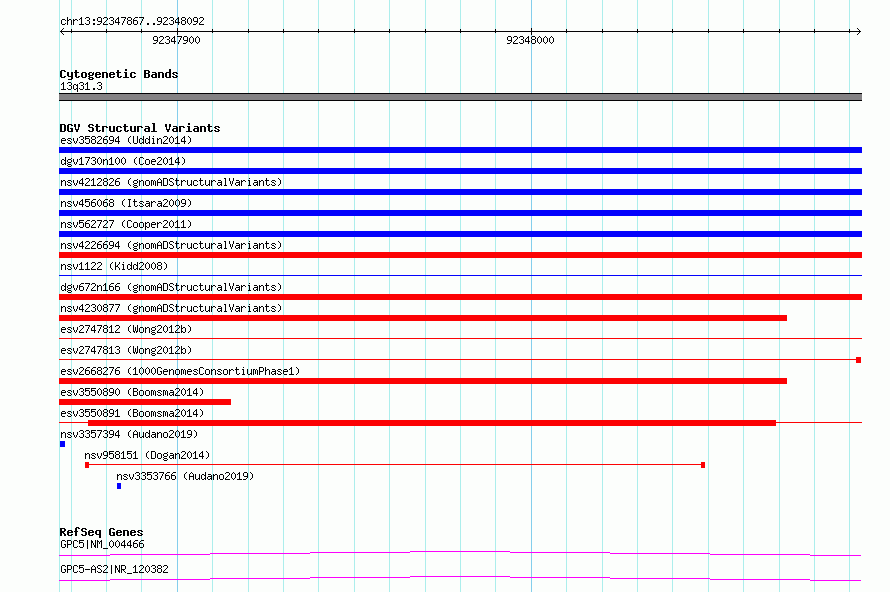
Task: Open variant nsv958151 (Dogan2014) label
Action: pos(147,455)
